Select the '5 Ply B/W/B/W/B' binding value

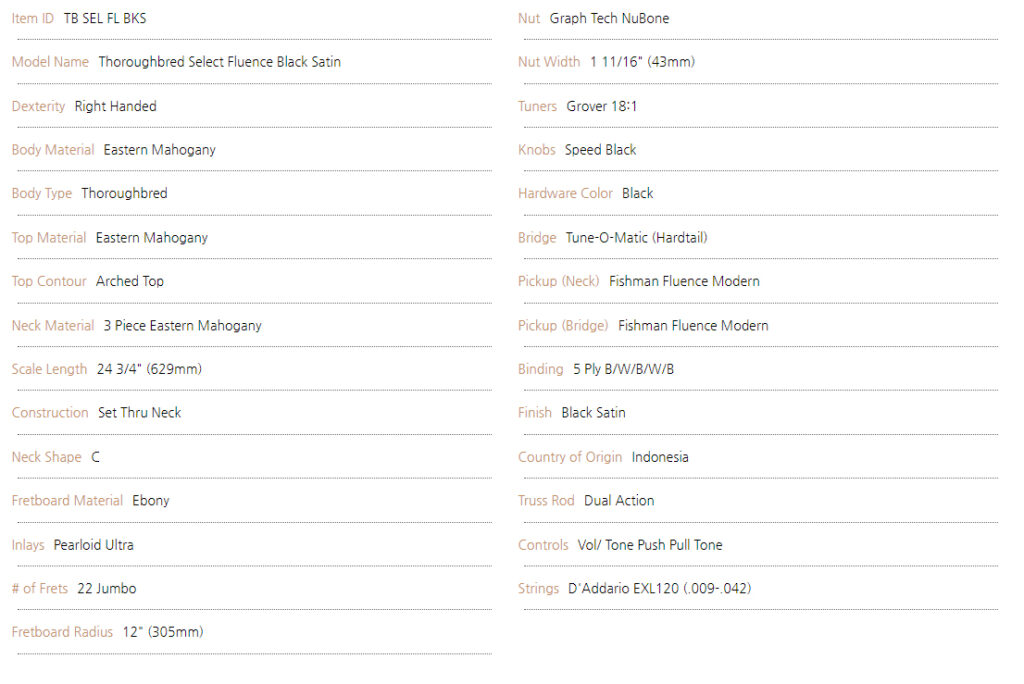(623, 369)
